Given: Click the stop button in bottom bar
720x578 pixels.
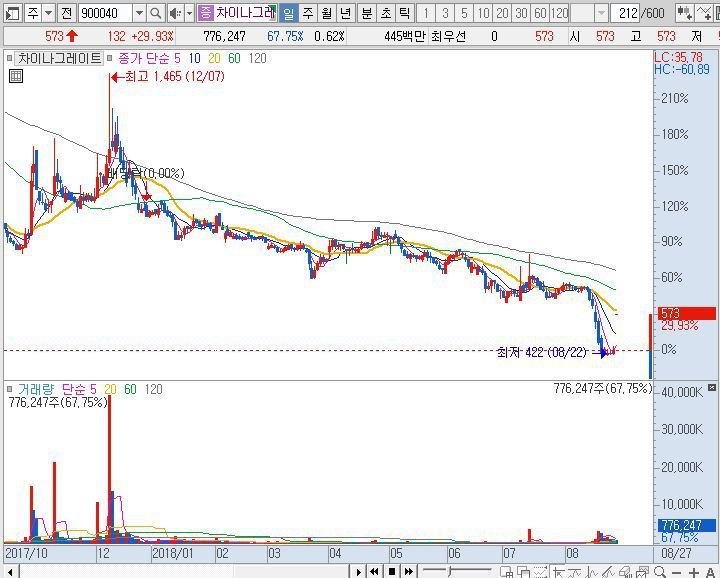Looking at the screenshot, I should [x=392, y=572].
